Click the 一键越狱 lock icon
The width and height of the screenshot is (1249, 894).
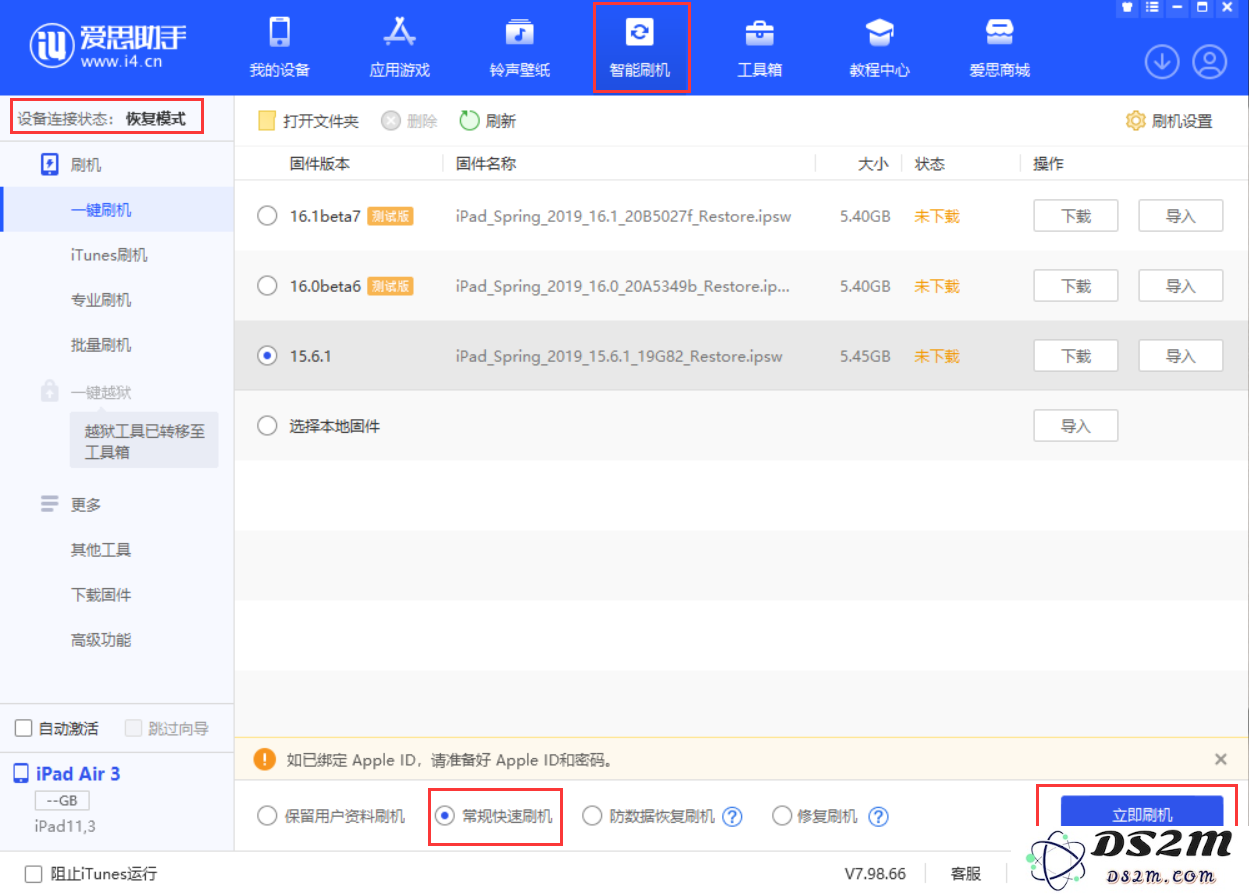pos(50,392)
